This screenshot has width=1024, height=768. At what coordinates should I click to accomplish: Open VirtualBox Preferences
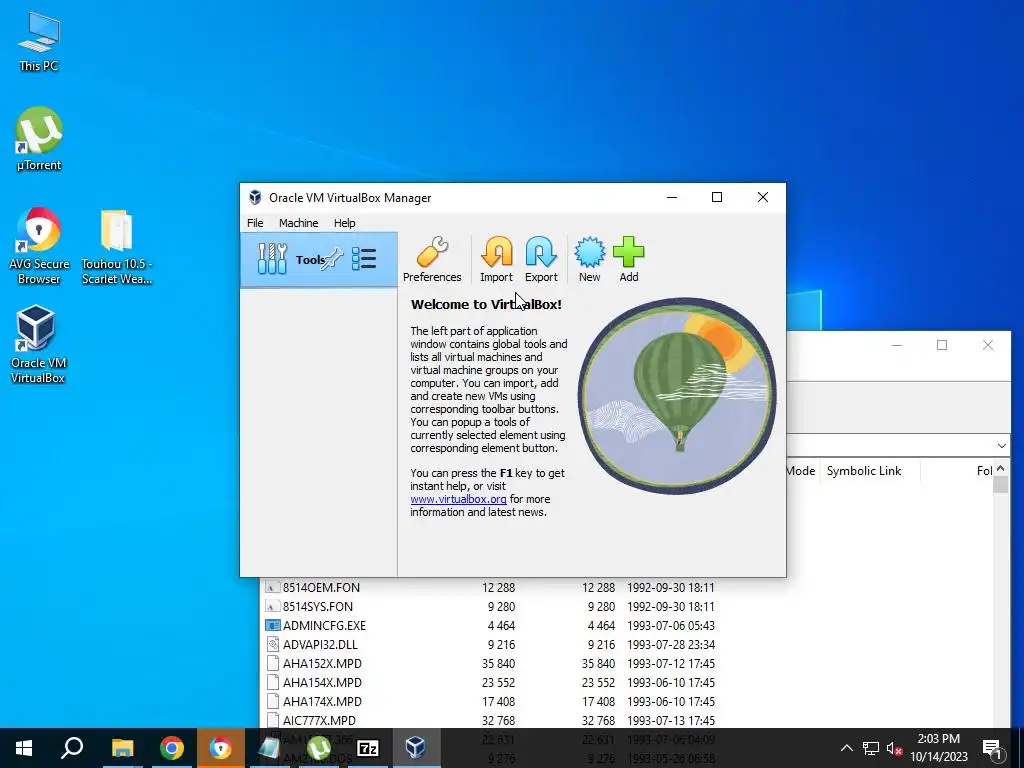pyautogui.click(x=432, y=259)
